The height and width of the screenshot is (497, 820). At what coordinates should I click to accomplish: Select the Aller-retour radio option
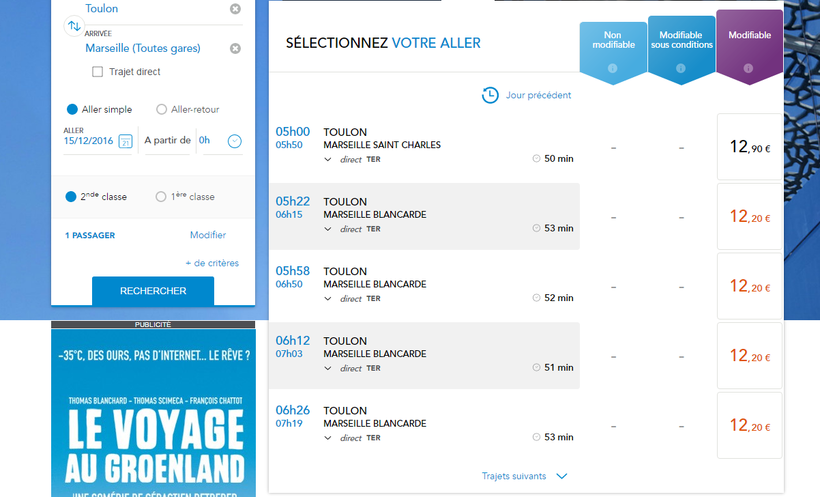(162, 110)
